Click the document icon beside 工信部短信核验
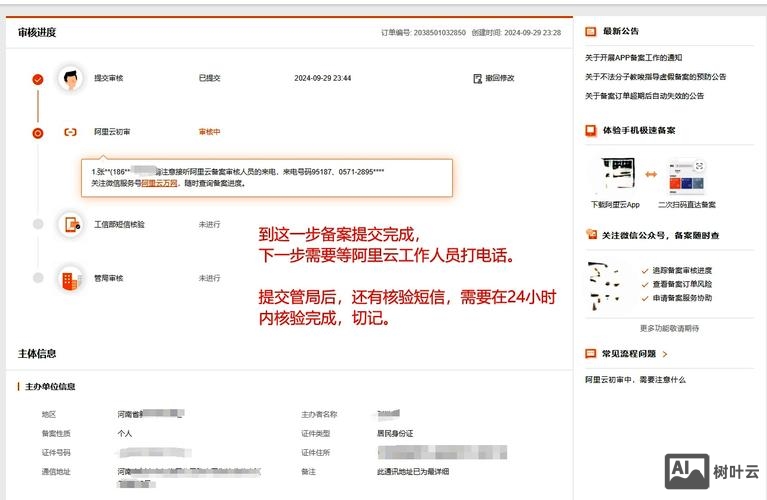The image size is (767, 500). tap(71, 225)
